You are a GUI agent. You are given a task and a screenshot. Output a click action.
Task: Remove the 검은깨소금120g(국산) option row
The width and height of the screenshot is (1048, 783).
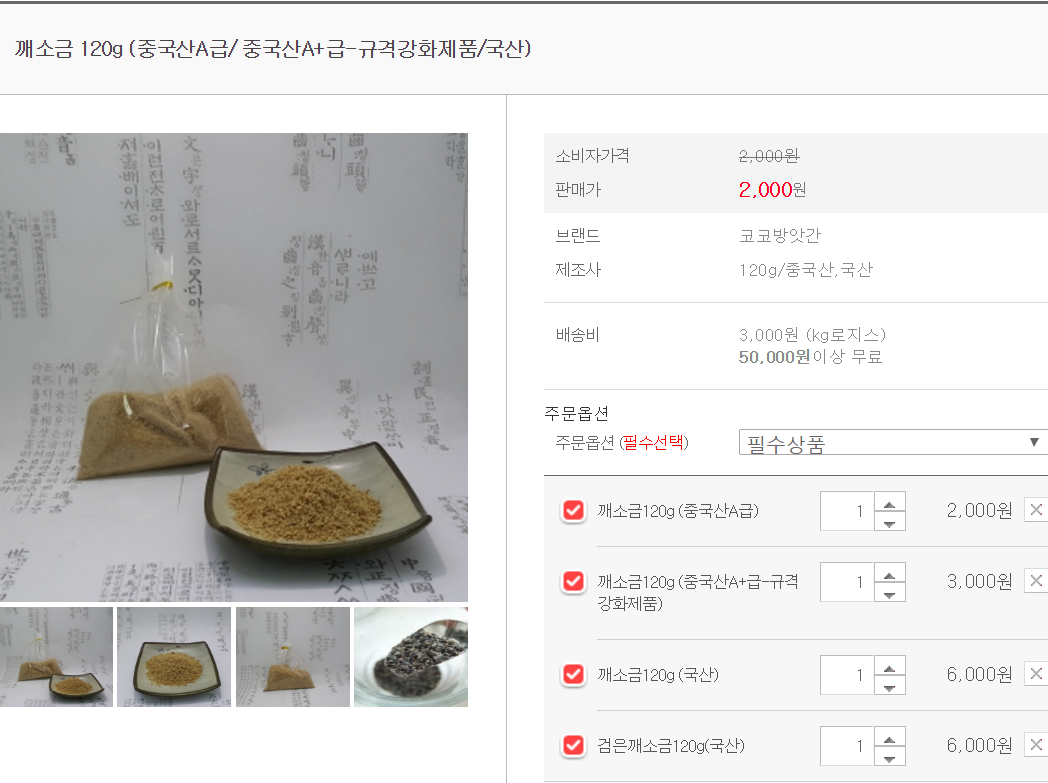1036,745
